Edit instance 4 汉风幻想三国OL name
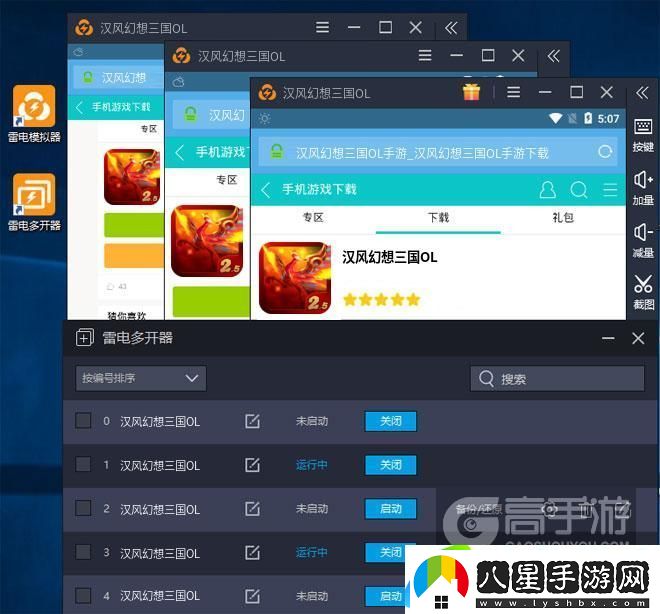This screenshot has height=614, width=660. coord(252,596)
